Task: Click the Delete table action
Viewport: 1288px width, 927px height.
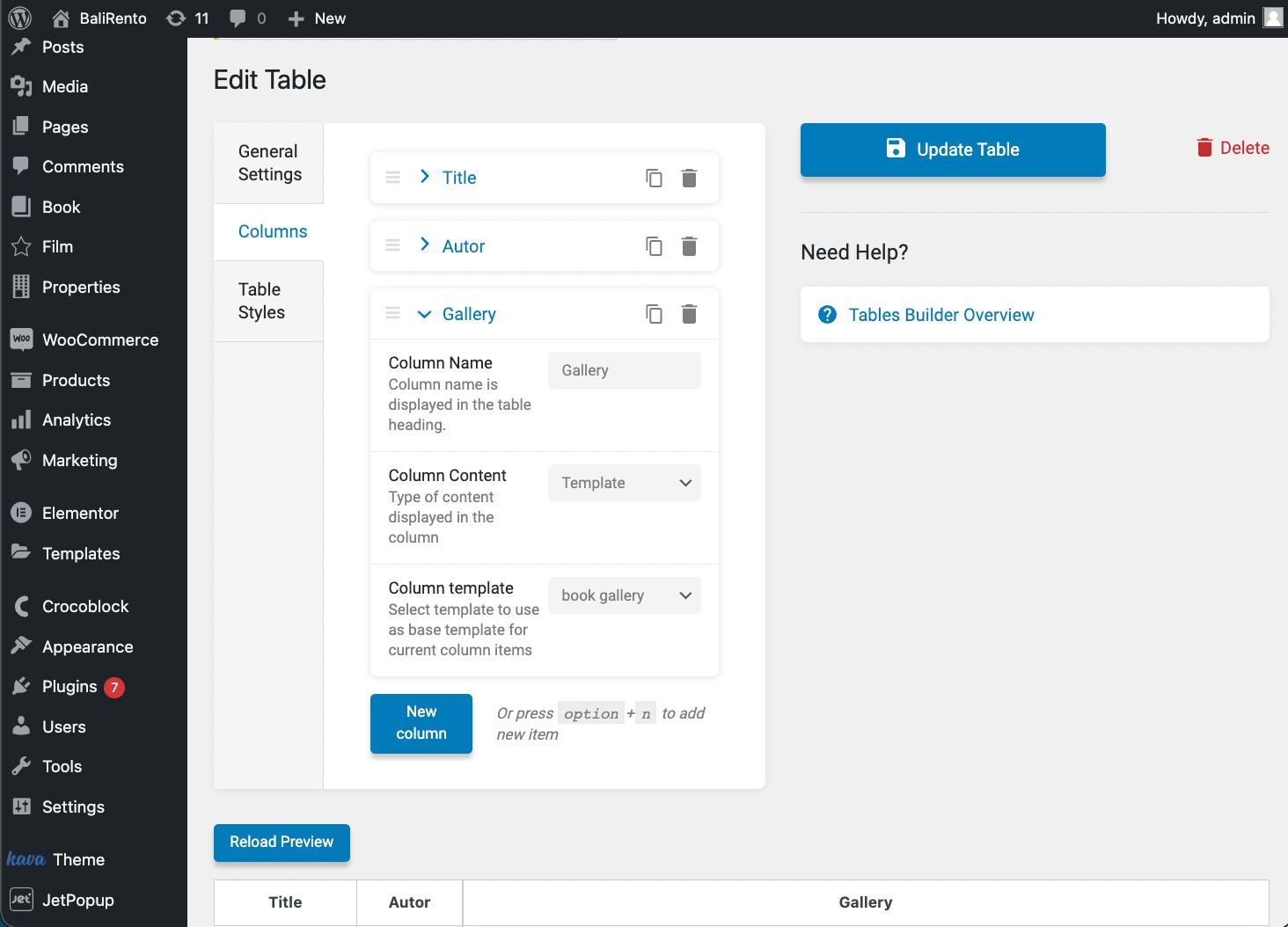Action: (x=1233, y=148)
